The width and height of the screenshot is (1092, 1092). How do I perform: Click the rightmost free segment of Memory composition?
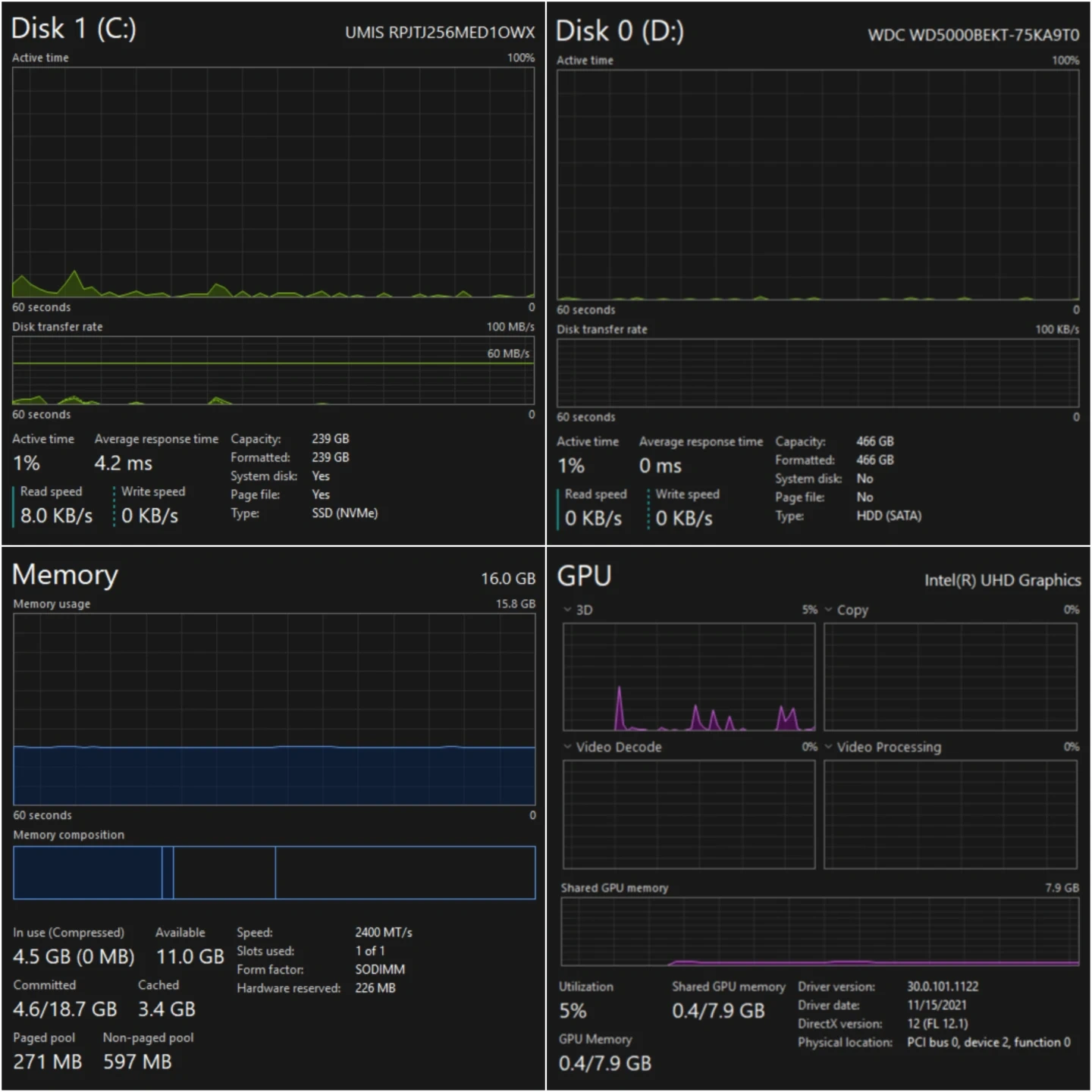(x=405, y=873)
